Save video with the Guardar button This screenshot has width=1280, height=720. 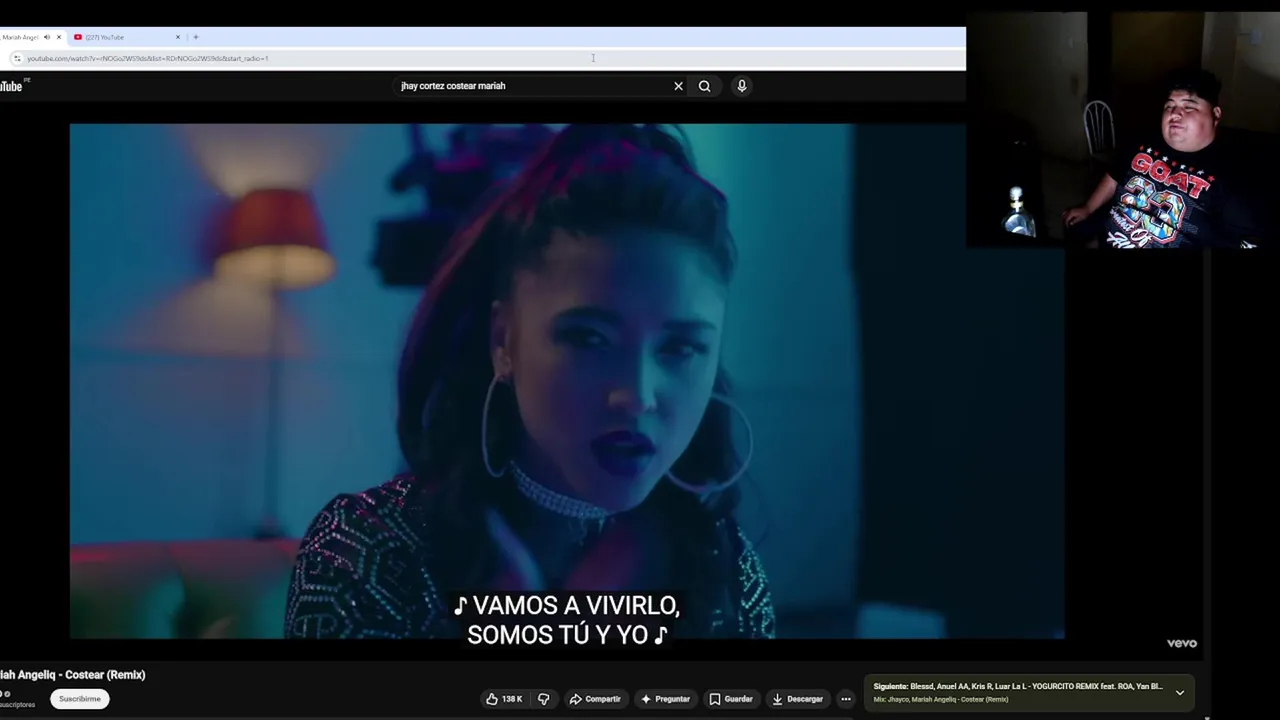(x=731, y=699)
